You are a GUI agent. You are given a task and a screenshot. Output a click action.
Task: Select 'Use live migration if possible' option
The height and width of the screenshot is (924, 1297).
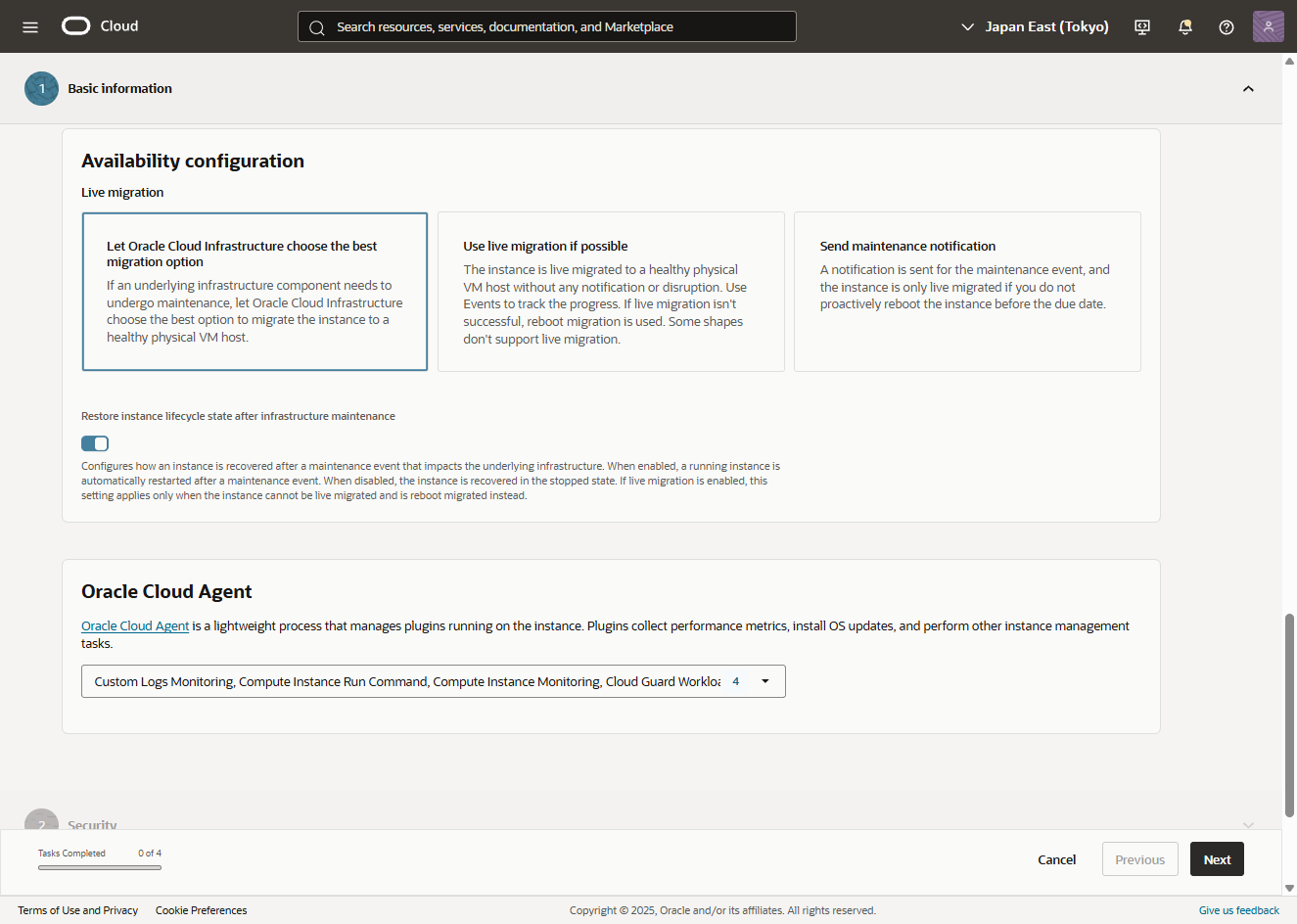(611, 292)
